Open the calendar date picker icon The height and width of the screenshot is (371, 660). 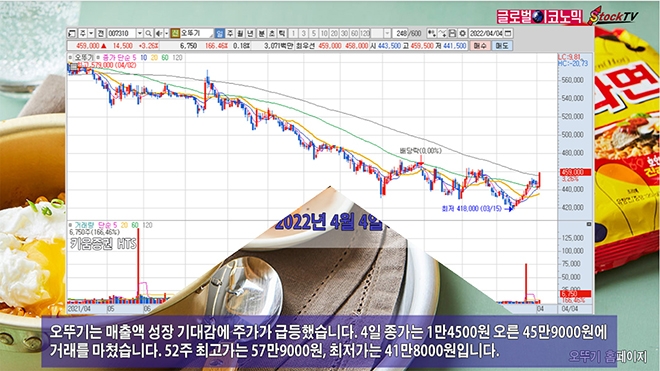[x=508, y=33]
